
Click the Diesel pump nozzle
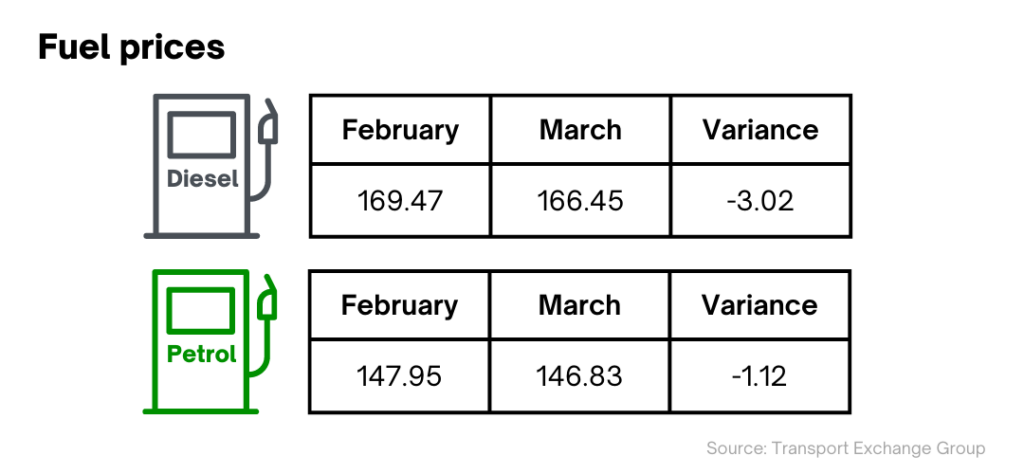pos(268,122)
